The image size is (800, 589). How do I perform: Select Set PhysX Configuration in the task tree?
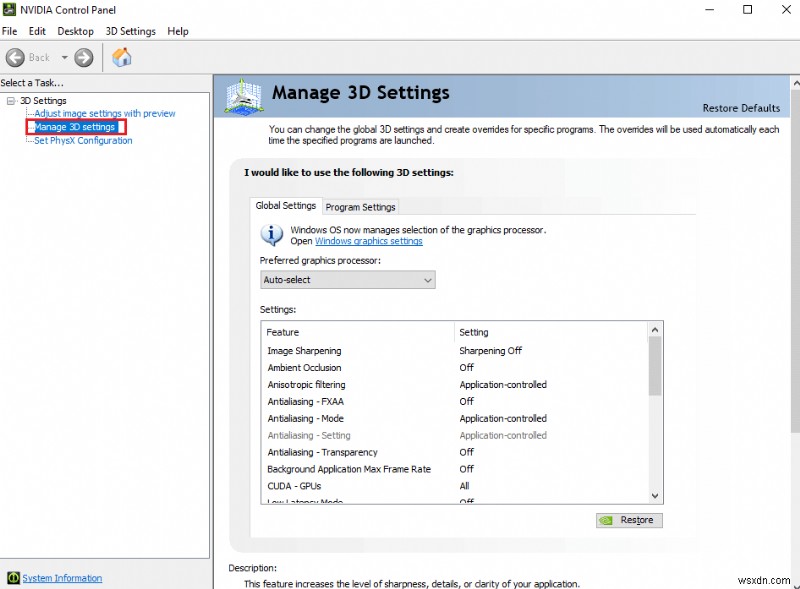[83, 141]
